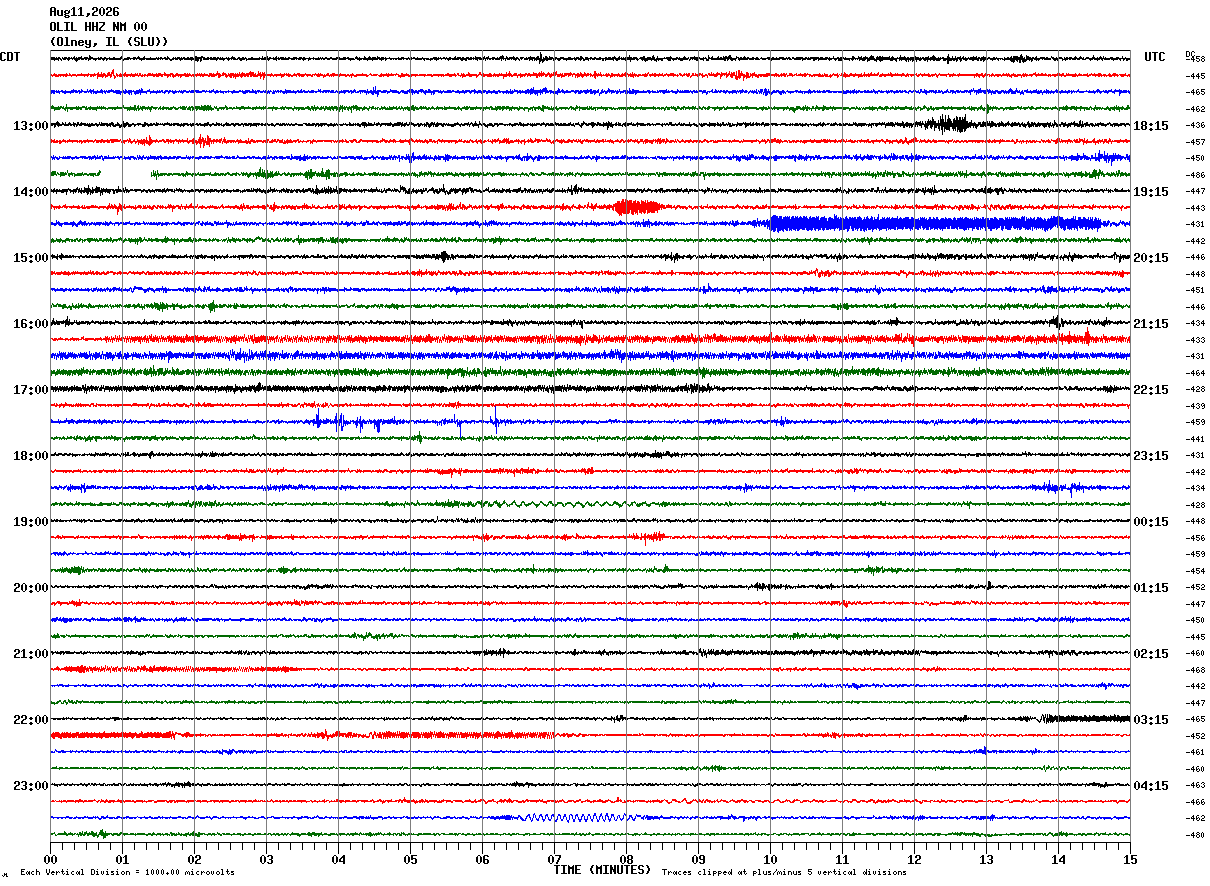Click the red seismic event near minute 8
This screenshot has width=1210, height=886.
[x=637, y=207]
